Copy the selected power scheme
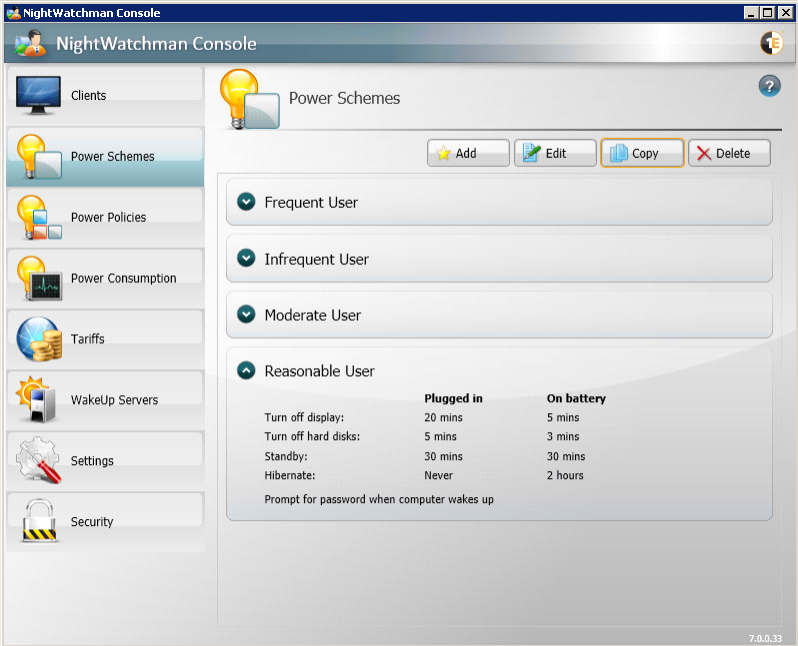The width and height of the screenshot is (798, 646). tap(642, 153)
